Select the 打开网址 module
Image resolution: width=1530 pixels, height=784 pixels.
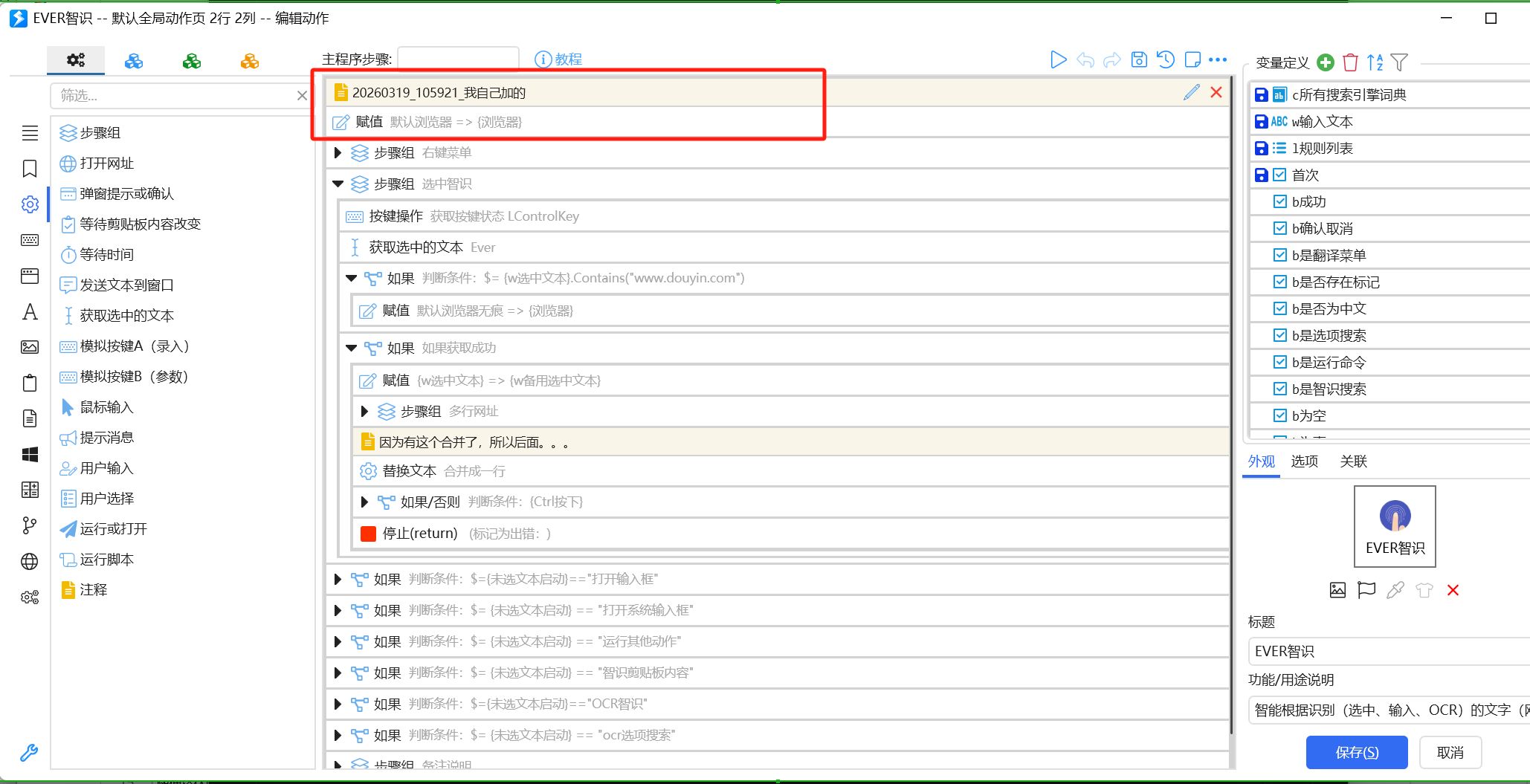click(97, 163)
